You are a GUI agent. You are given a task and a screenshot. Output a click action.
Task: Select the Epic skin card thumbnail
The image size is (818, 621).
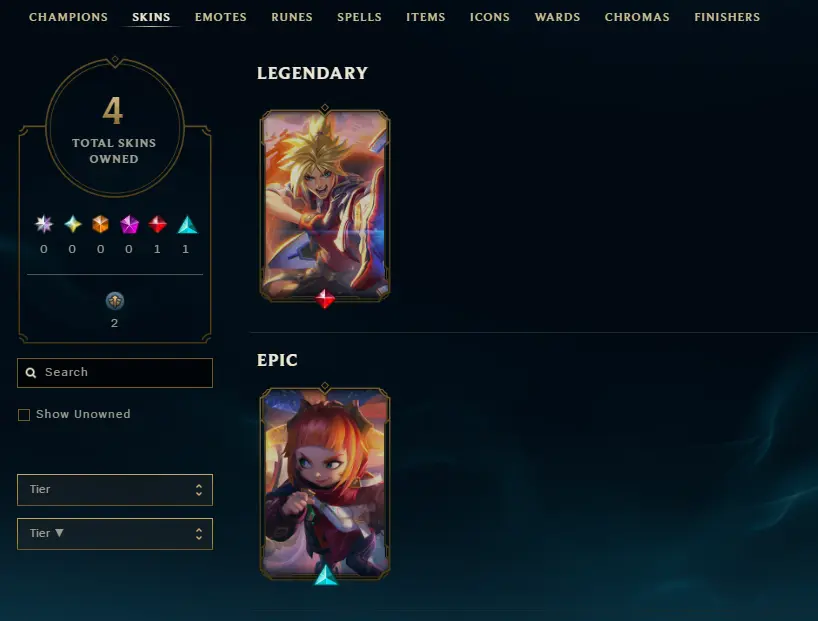point(324,483)
